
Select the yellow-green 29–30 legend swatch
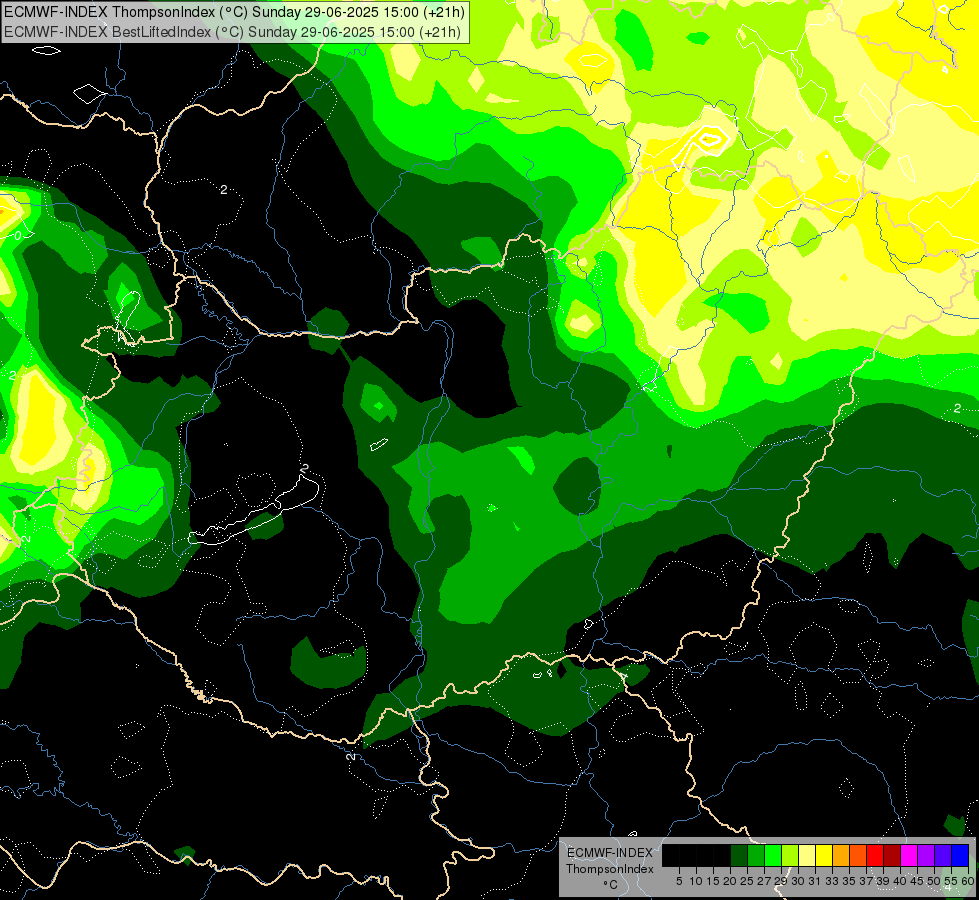click(x=790, y=855)
